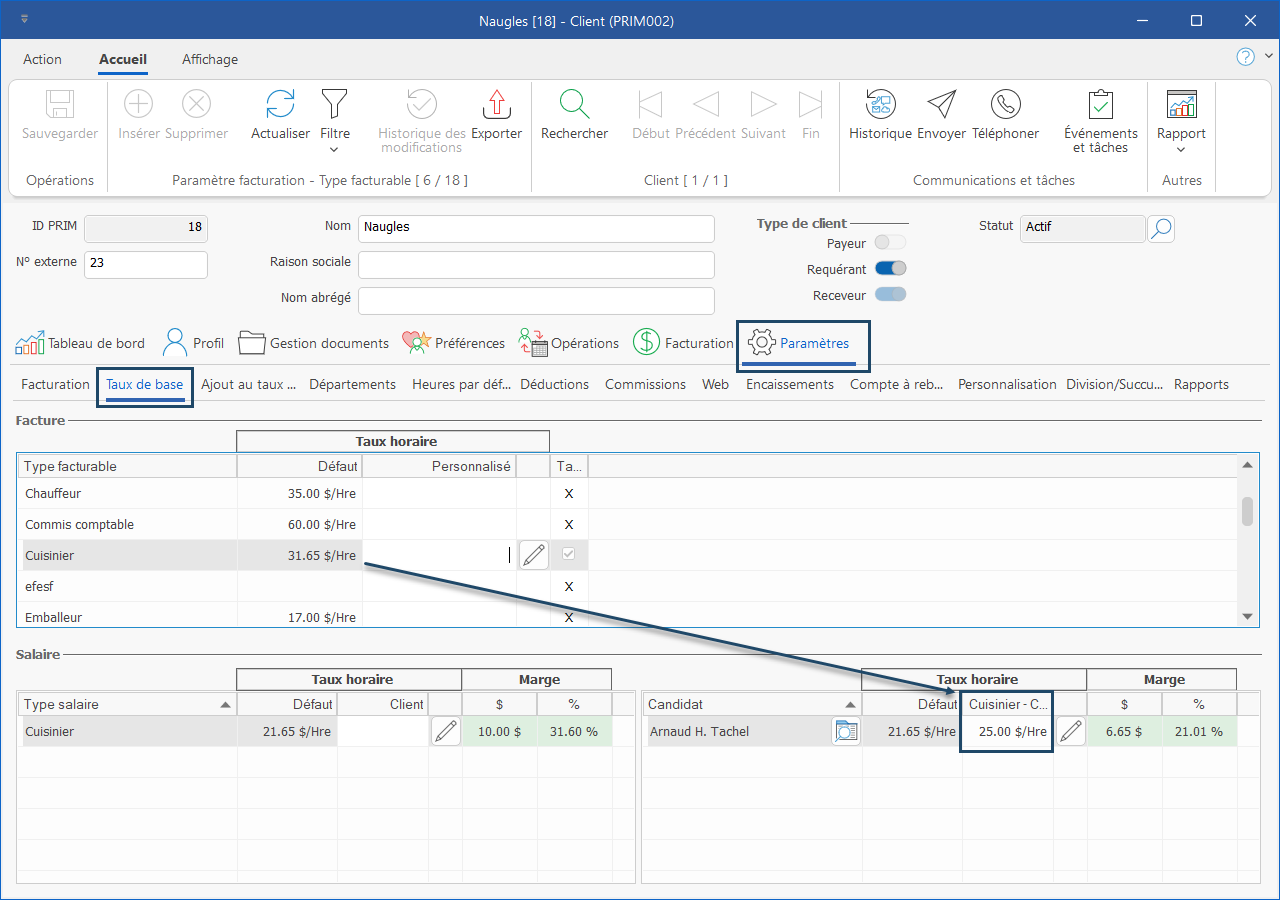Expand the Filtre dropdown arrow
Viewport: 1280px width, 900px height.
point(334,150)
